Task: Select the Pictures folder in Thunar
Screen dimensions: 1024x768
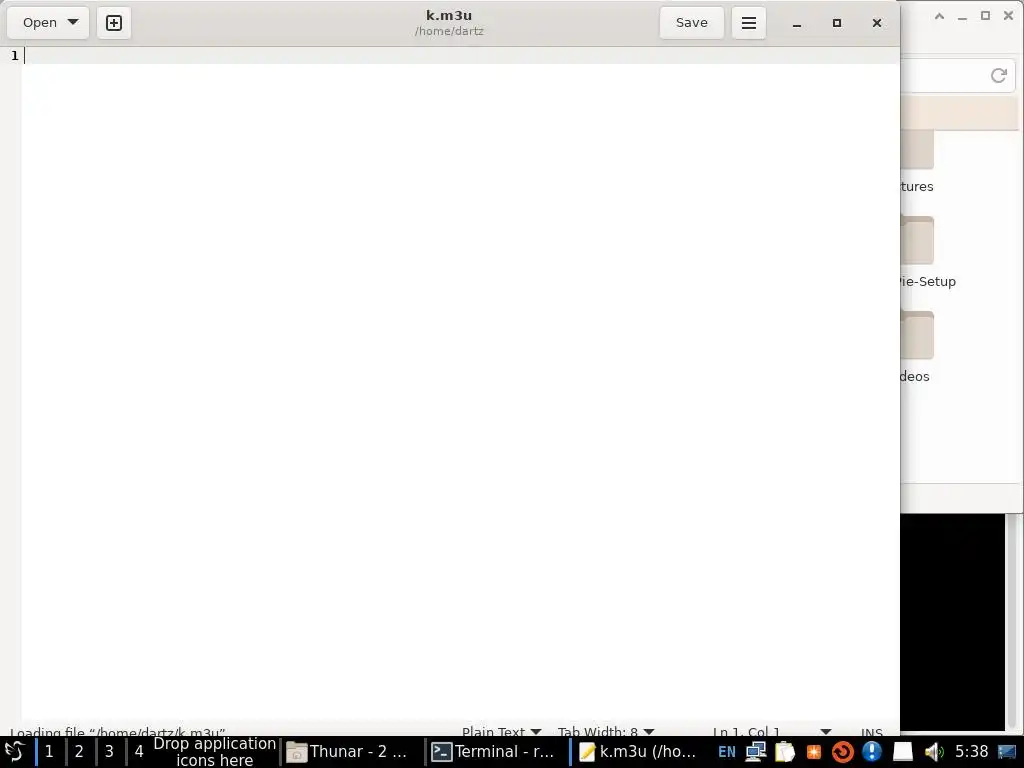Action: coord(917,160)
